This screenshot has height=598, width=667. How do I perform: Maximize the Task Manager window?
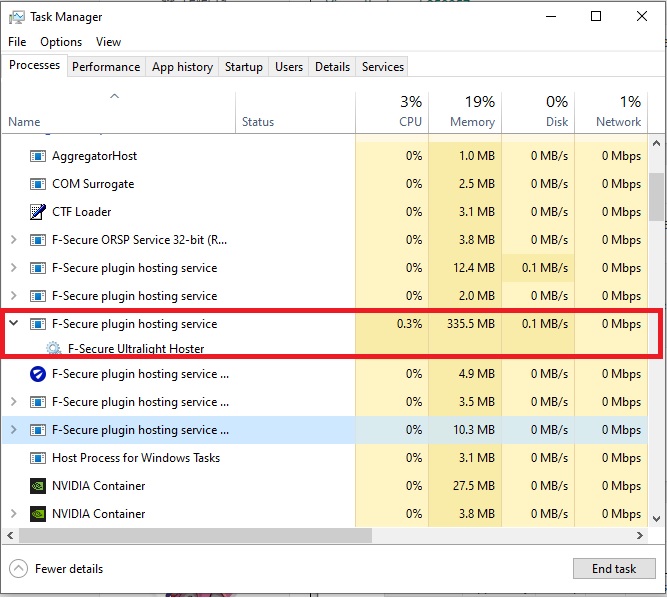(x=596, y=17)
